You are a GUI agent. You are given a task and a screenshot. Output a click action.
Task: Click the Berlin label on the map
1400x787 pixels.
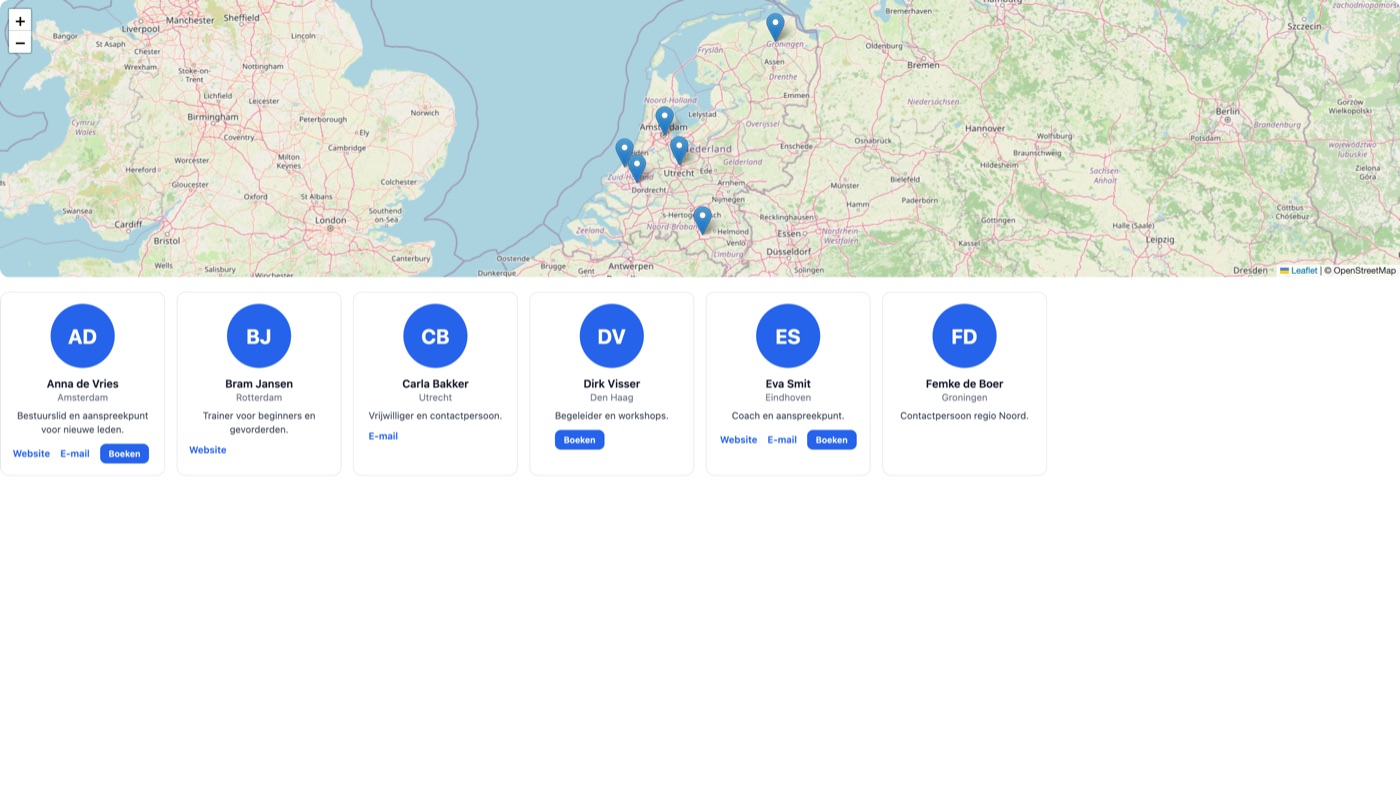[1227, 112]
